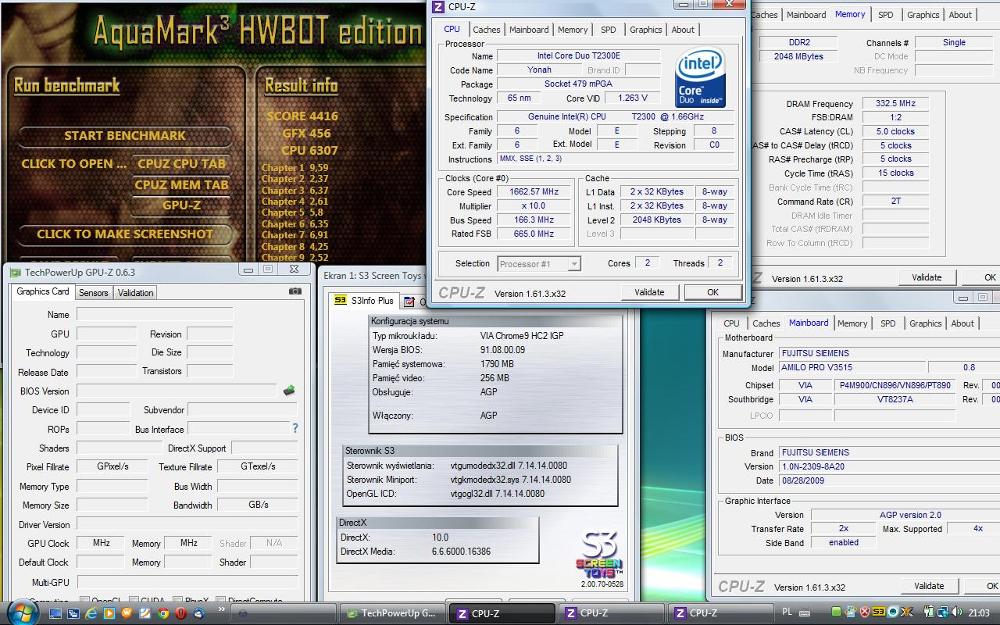Select the S3Info Plus tab
The height and width of the screenshot is (625, 1000).
click(x=365, y=300)
